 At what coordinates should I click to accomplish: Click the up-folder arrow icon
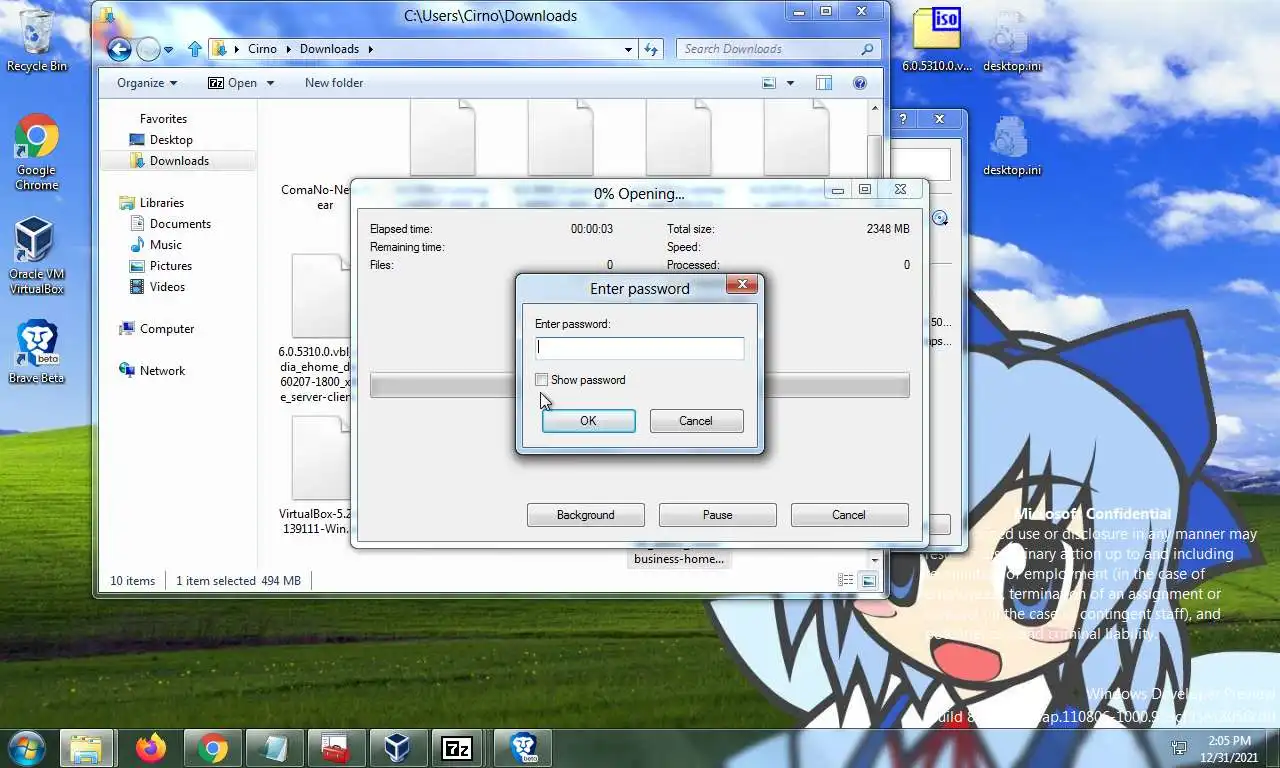[195, 48]
